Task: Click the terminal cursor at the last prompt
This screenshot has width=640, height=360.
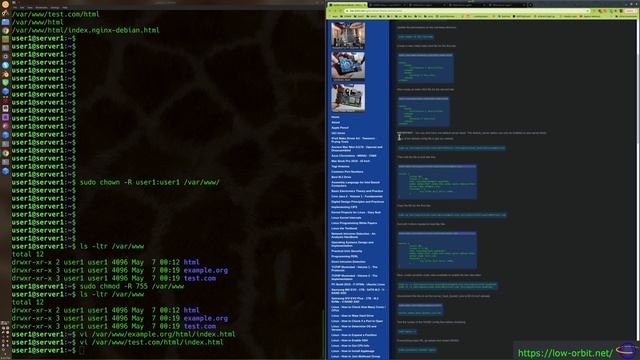Action: [82, 351]
